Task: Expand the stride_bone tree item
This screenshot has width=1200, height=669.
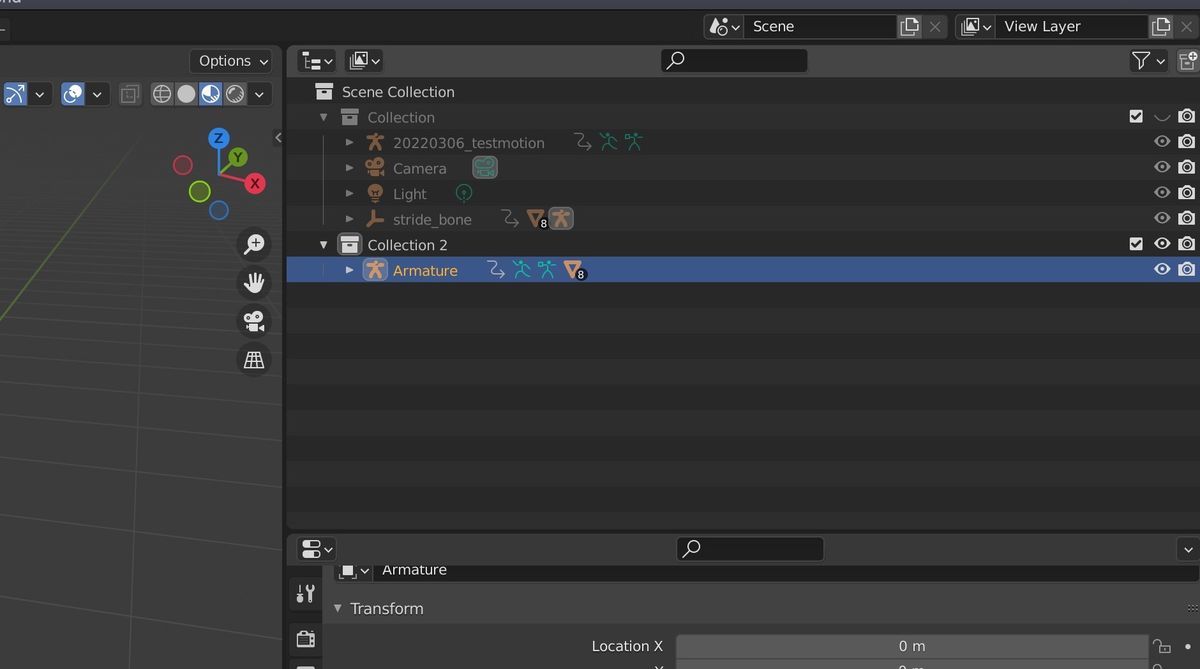Action: pyautogui.click(x=349, y=218)
